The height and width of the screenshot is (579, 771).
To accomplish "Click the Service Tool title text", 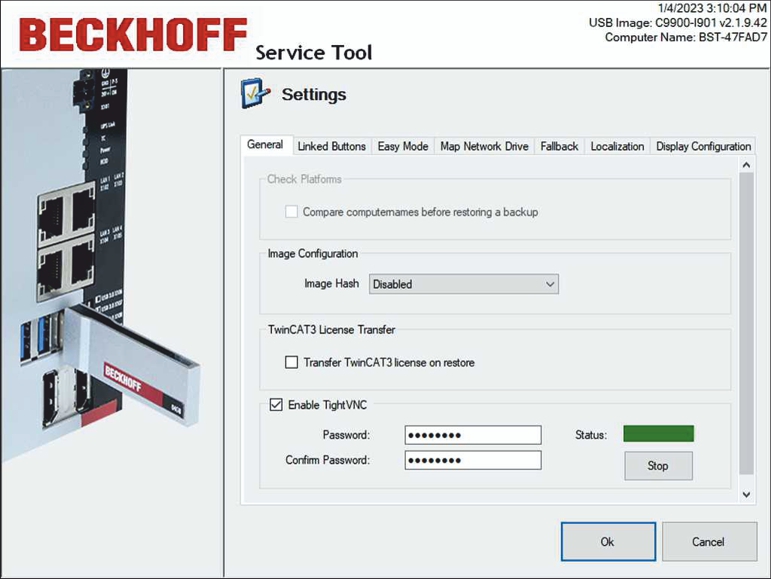I will click(314, 53).
